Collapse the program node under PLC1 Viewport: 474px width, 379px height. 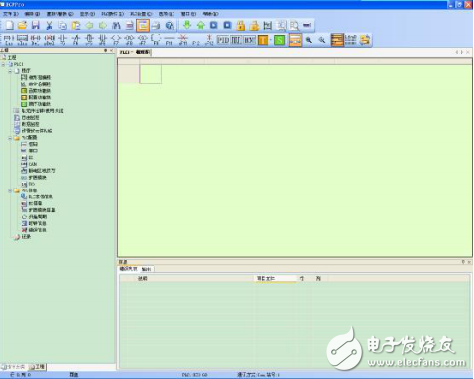click(10, 71)
